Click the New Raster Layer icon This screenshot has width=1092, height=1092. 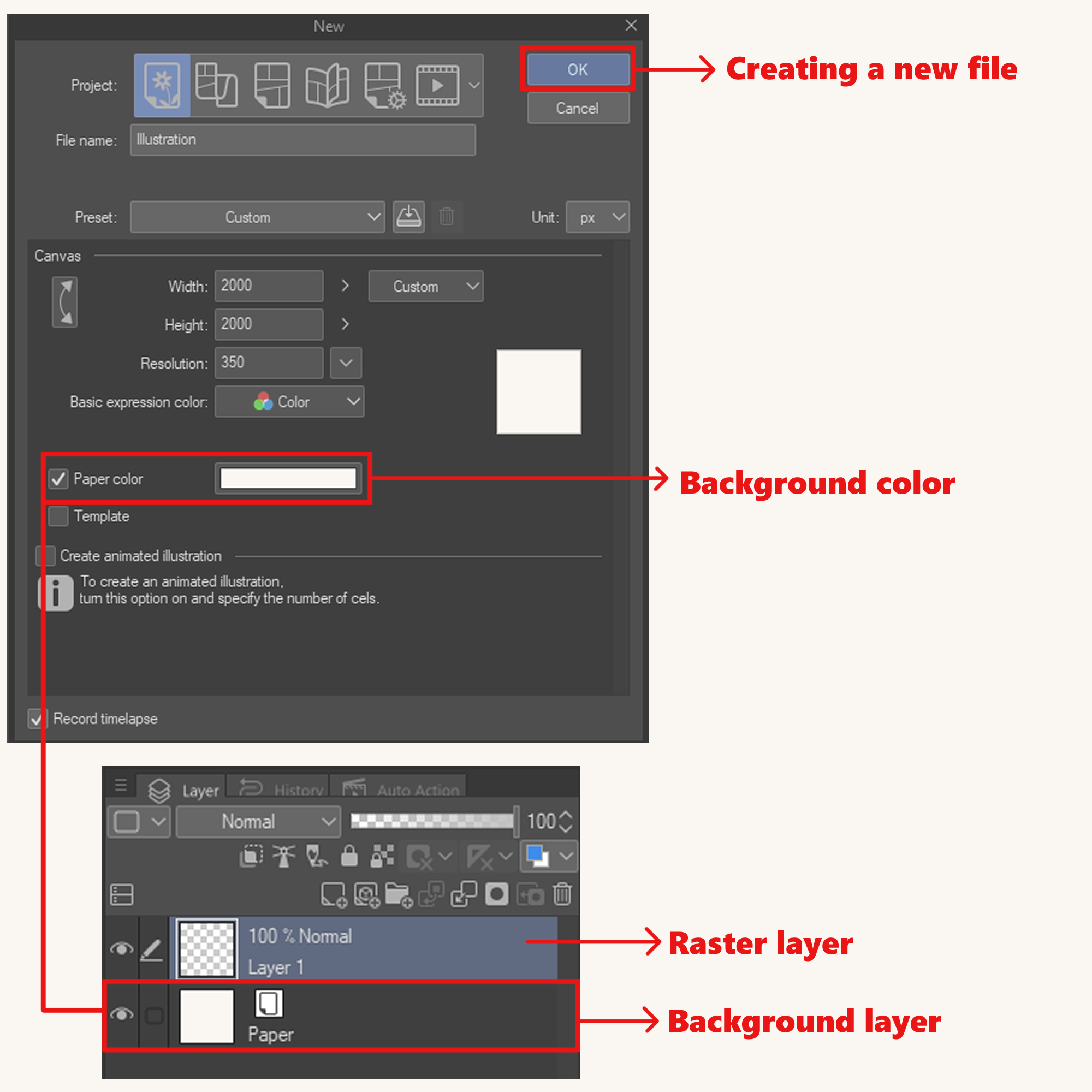[x=334, y=895]
